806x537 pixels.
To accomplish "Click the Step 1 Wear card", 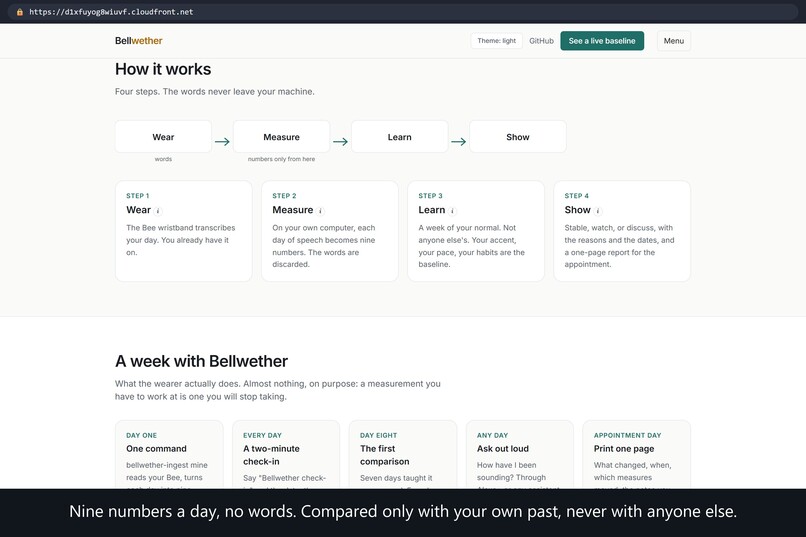I will (x=184, y=231).
